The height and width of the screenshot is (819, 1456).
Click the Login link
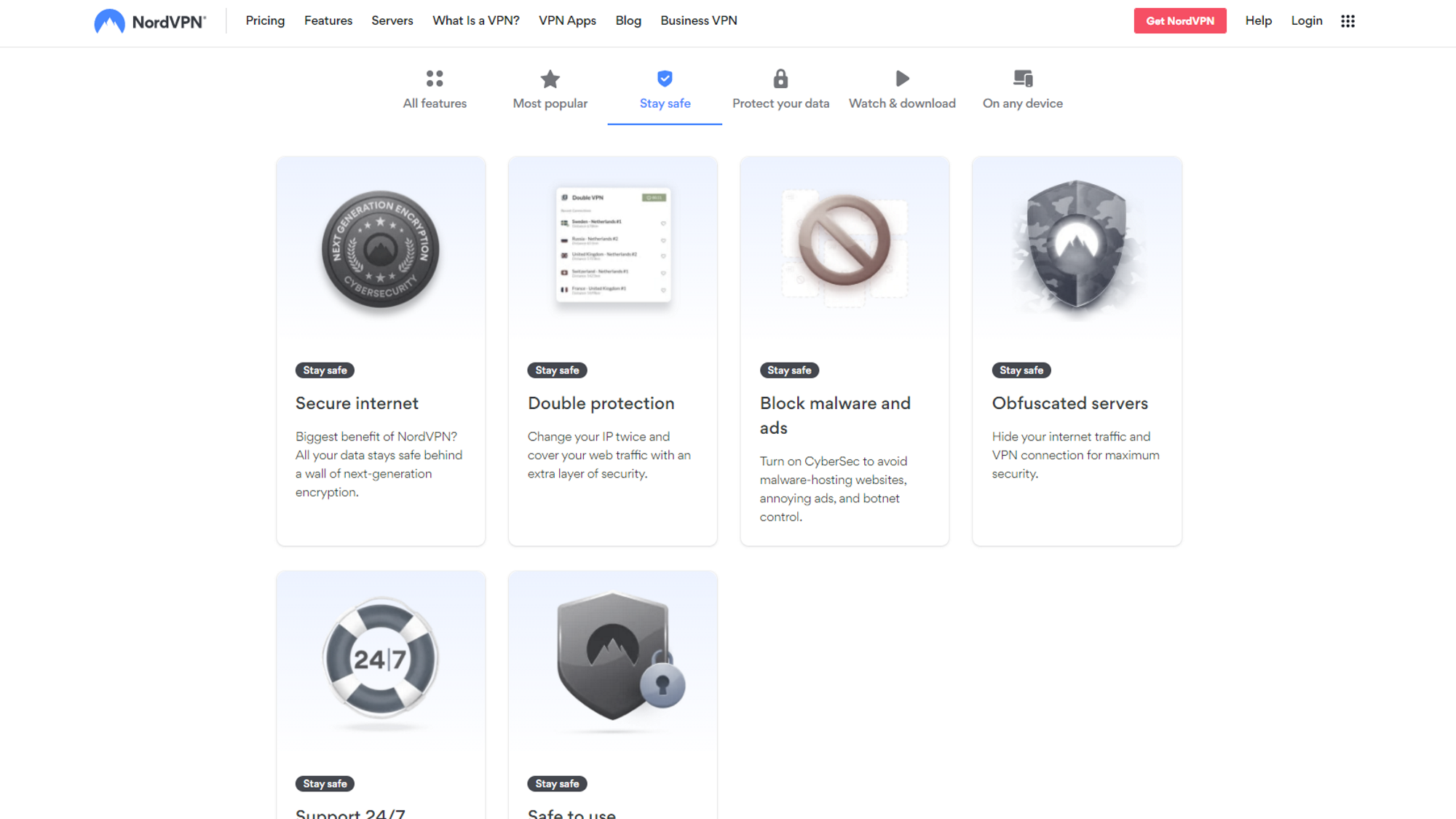click(1307, 20)
